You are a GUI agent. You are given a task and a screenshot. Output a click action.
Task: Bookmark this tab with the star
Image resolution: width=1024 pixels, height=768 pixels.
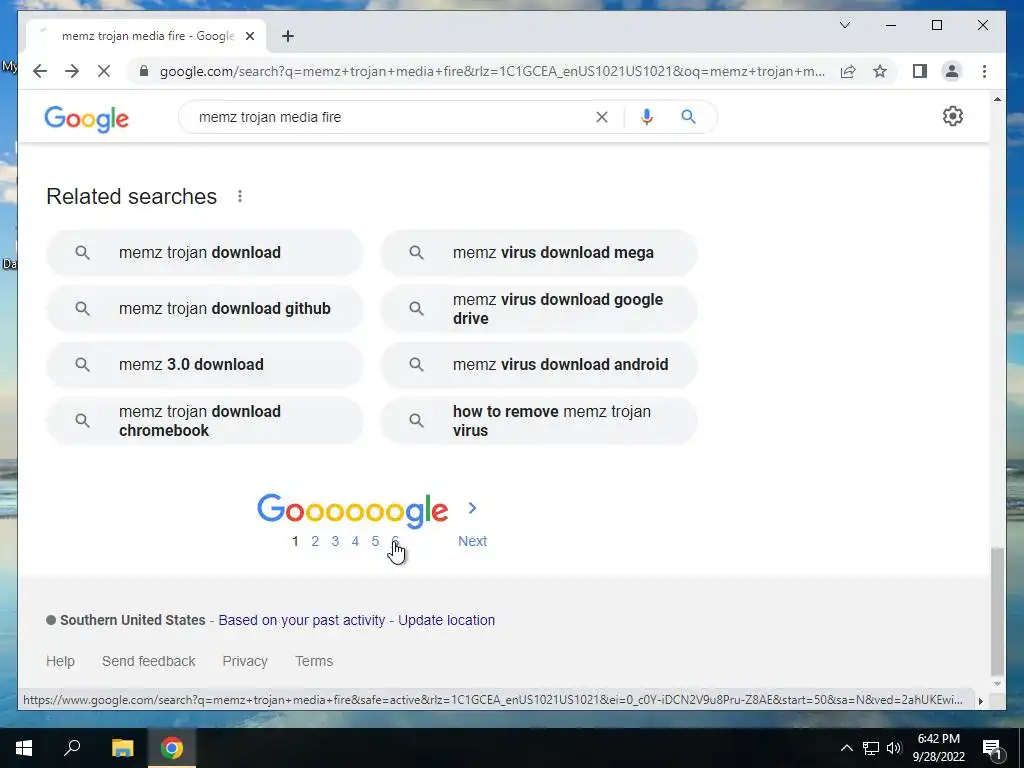pyautogui.click(x=880, y=71)
